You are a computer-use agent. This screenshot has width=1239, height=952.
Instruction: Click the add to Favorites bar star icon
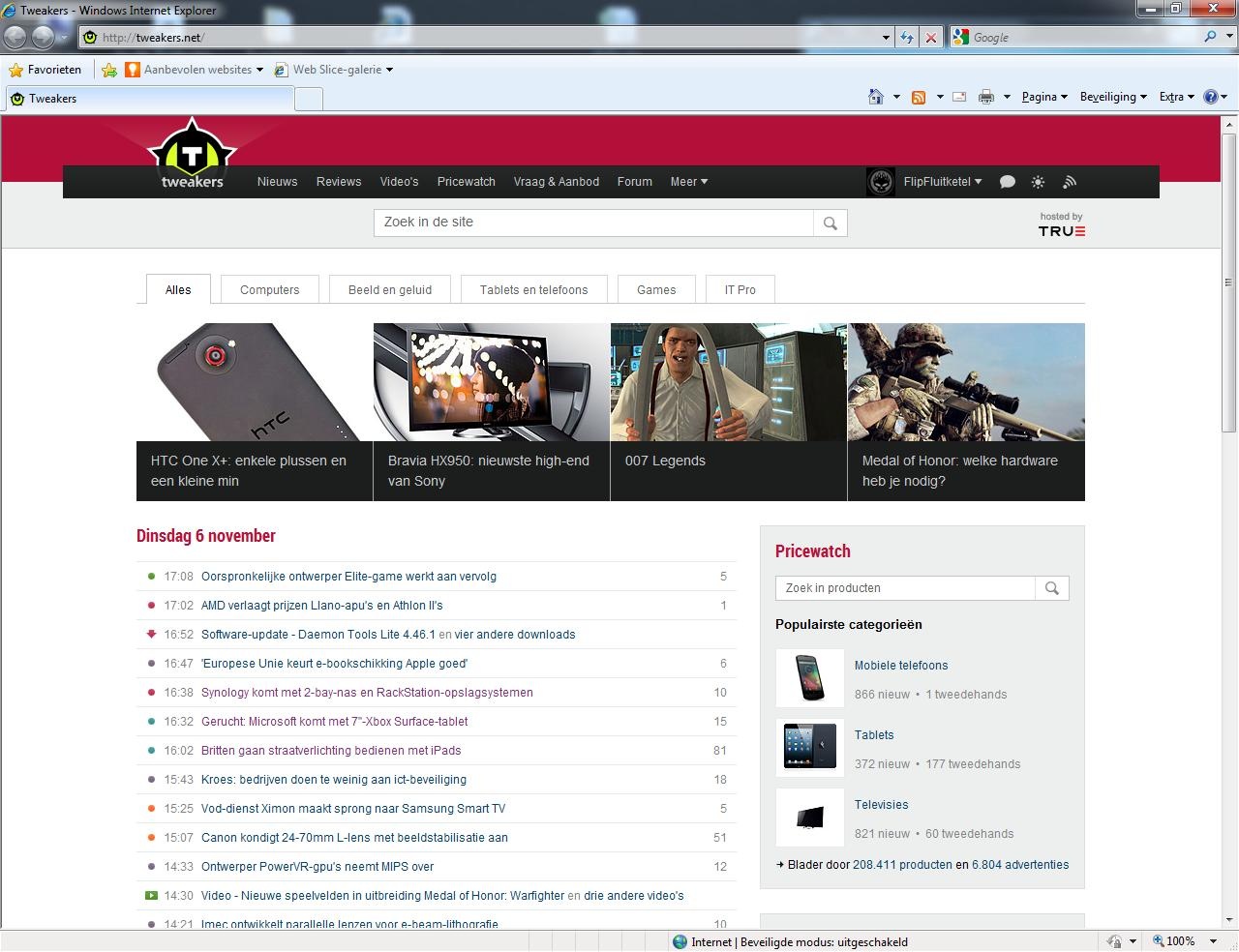pyautogui.click(x=109, y=70)
